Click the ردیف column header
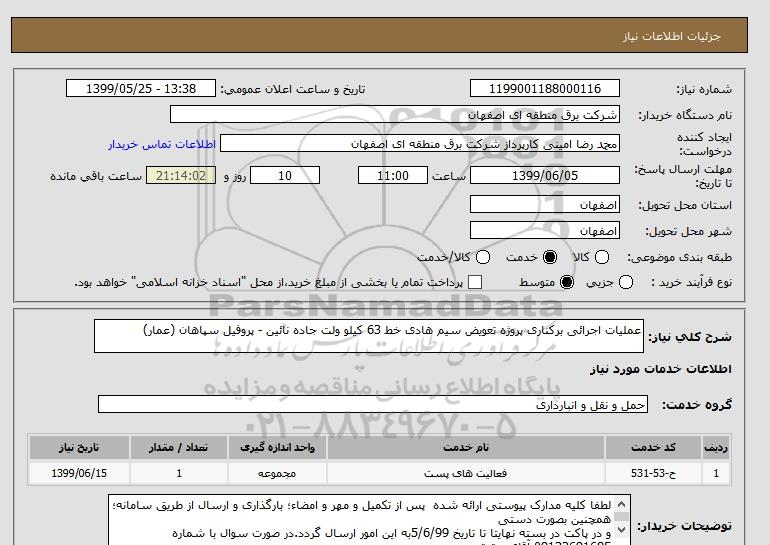The width and height of the screenshot is (770, 545). click(x=716, y=447)
